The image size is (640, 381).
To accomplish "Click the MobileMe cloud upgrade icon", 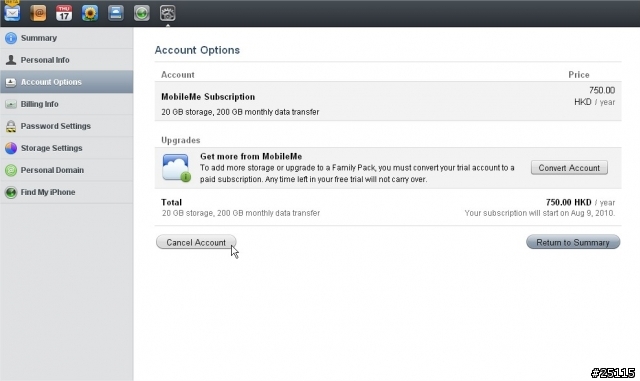I will pos(176,167).
